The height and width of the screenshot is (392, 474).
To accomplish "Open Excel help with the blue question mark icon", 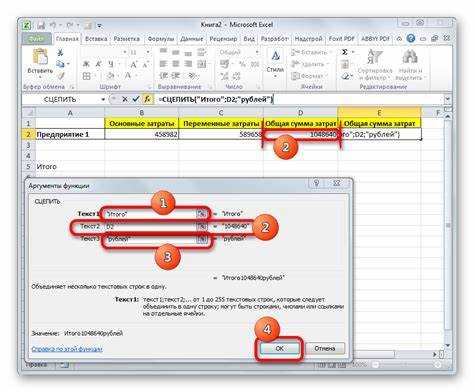I will coord(411,38).
